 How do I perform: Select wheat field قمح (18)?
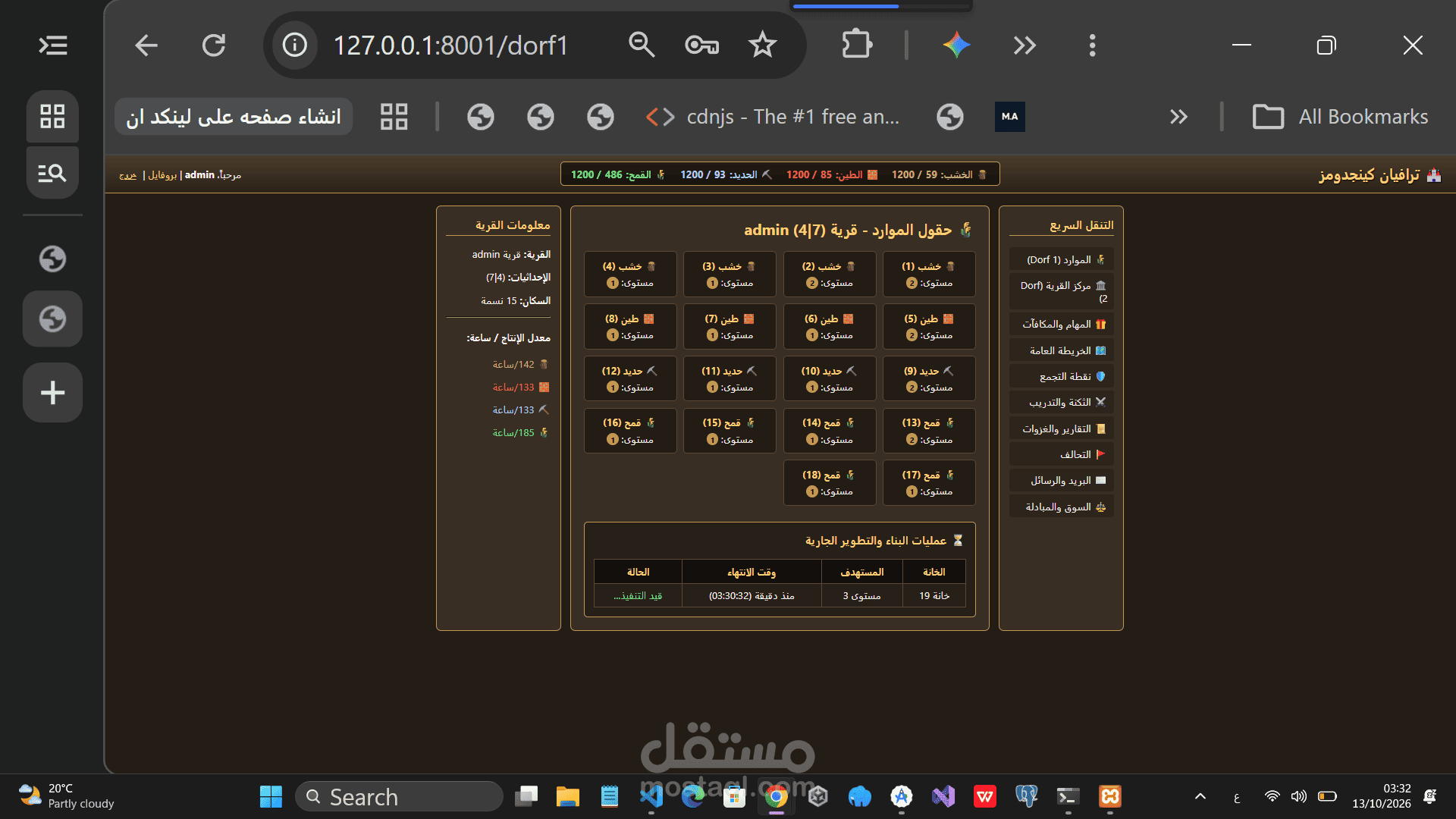829,482
